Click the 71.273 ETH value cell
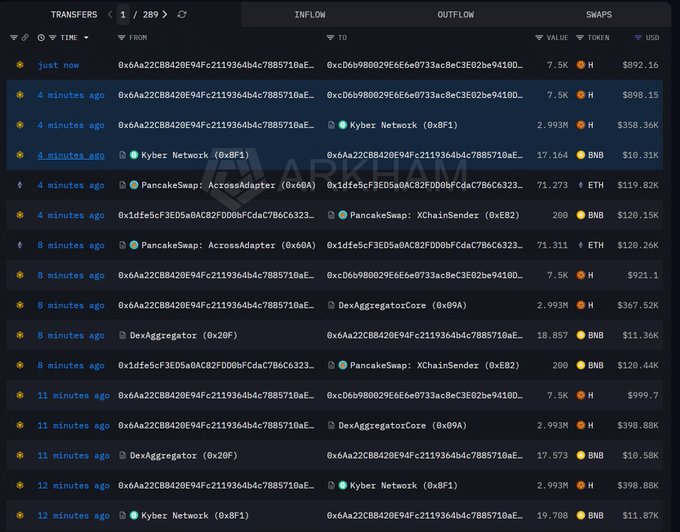This screenshot has height=532, width=680. click(552, 185)
